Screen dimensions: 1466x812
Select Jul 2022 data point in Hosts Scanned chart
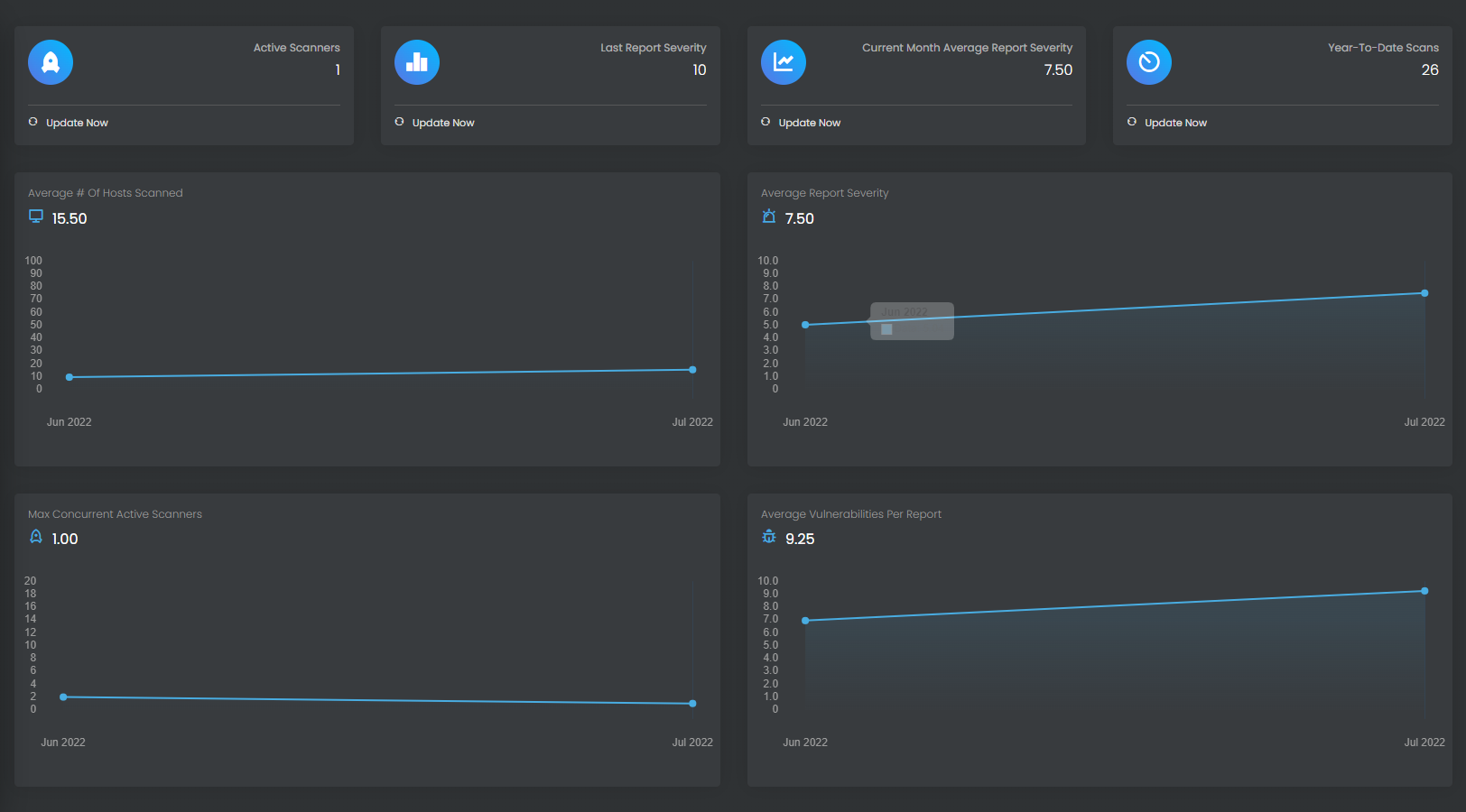[692, 370]
